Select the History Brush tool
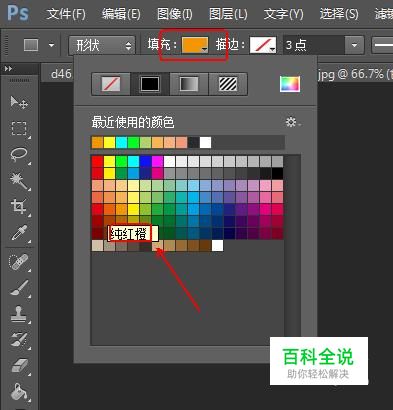Image resolution: width=393 pixels, height=410 pixels. coord(19,340)
